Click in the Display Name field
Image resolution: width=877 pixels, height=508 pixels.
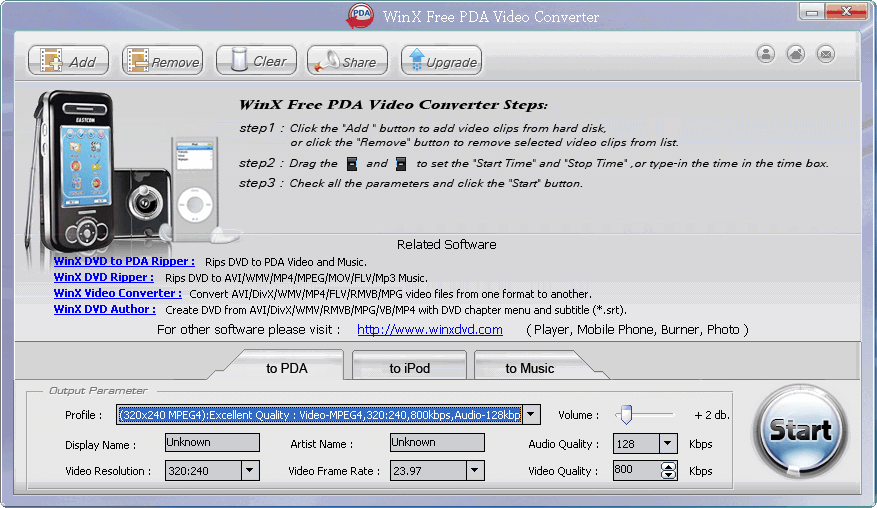(212, 443)
